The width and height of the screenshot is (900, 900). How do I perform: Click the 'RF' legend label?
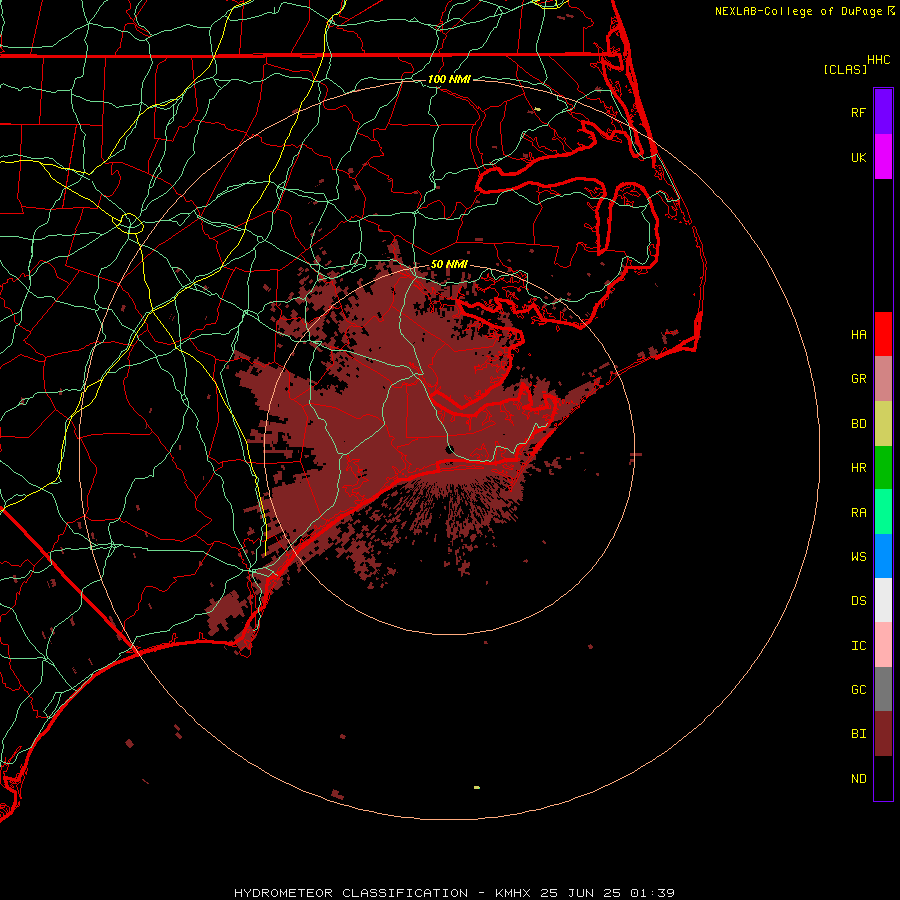858,112
